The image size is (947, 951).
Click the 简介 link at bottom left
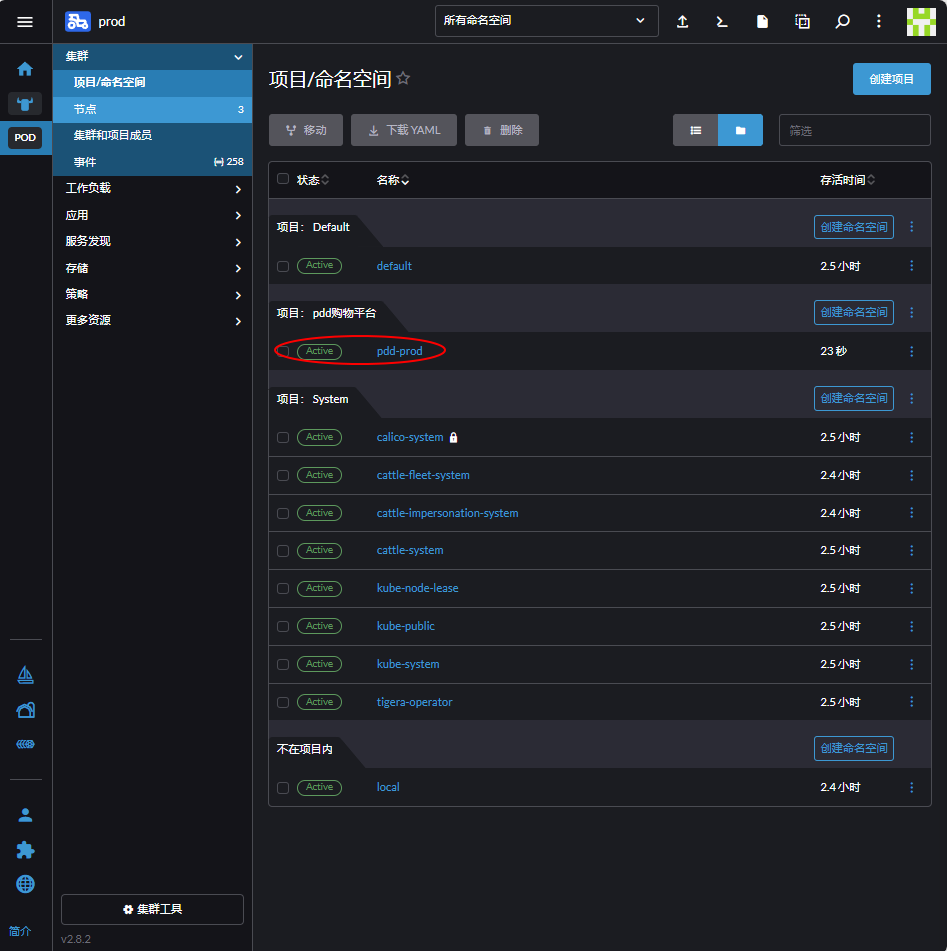pyautogui.click(x=20, y=931)
